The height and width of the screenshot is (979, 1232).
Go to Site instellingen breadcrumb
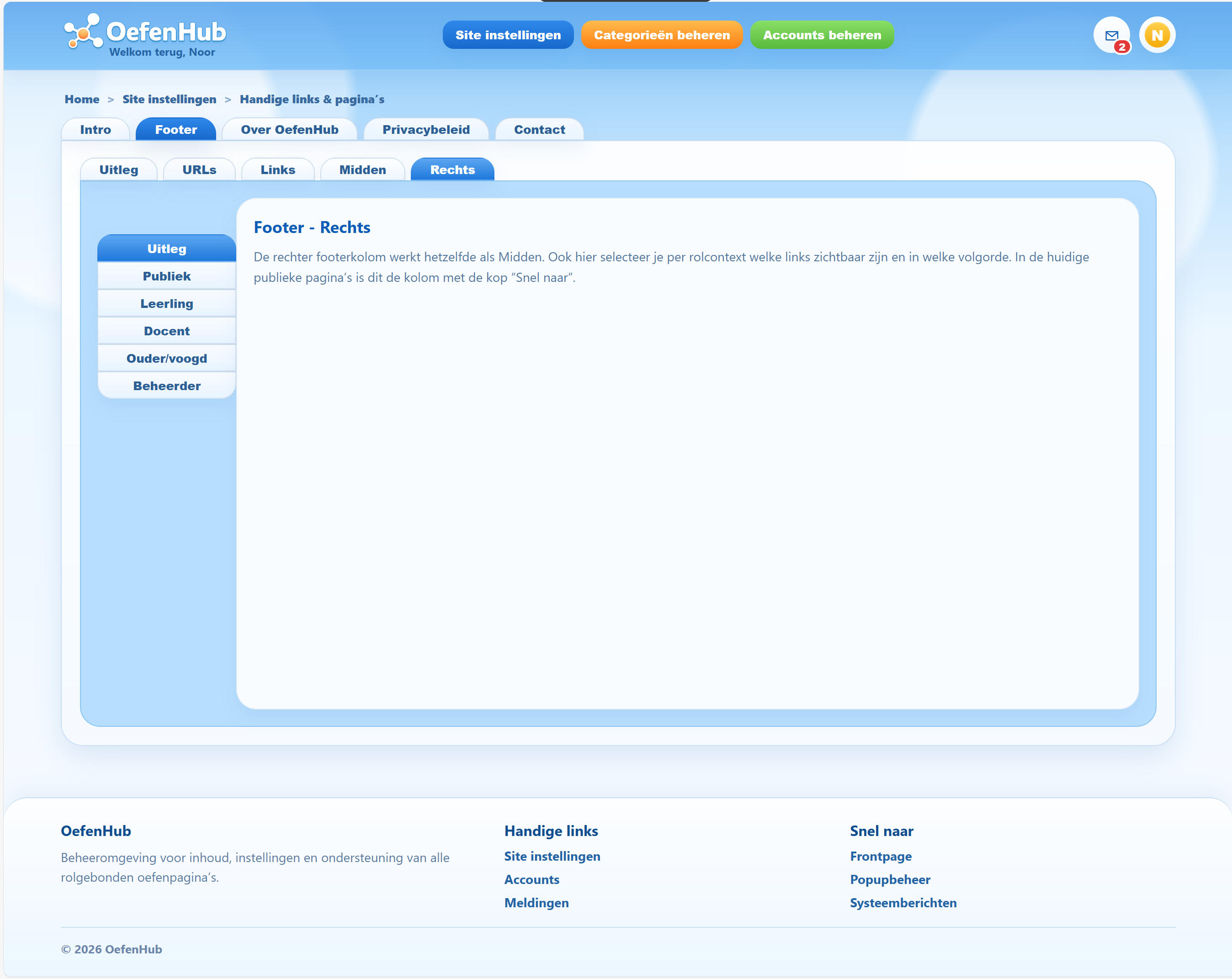[169, 100]
